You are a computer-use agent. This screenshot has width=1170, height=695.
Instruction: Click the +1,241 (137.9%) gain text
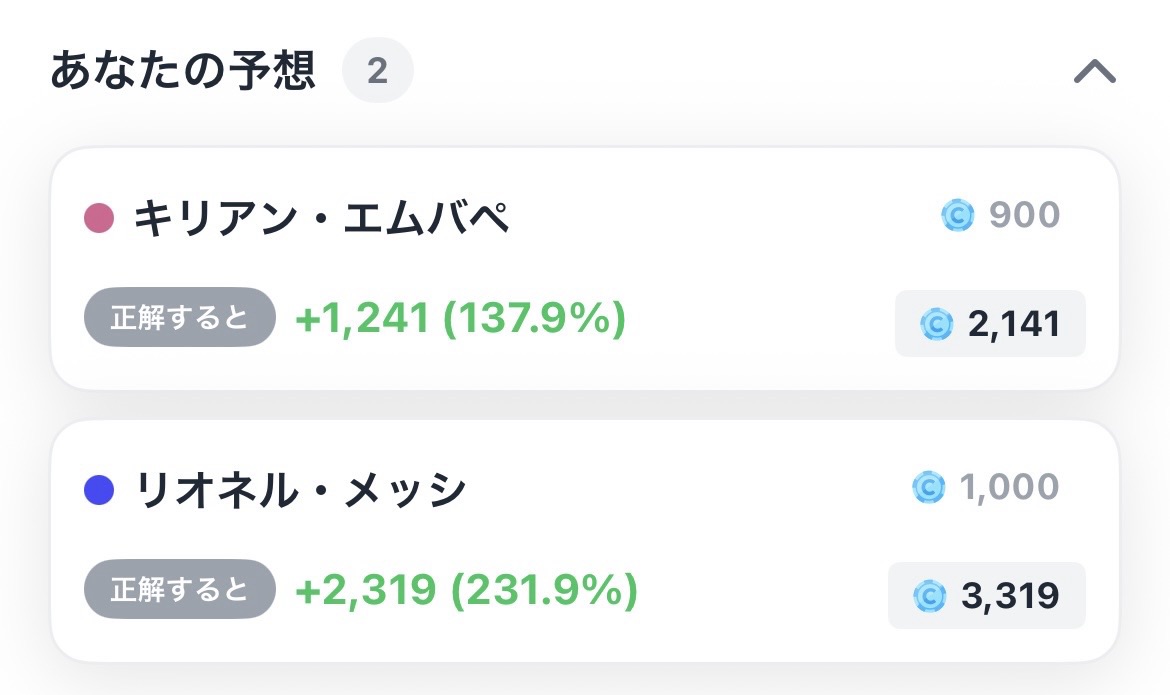(x=460, y=318)
